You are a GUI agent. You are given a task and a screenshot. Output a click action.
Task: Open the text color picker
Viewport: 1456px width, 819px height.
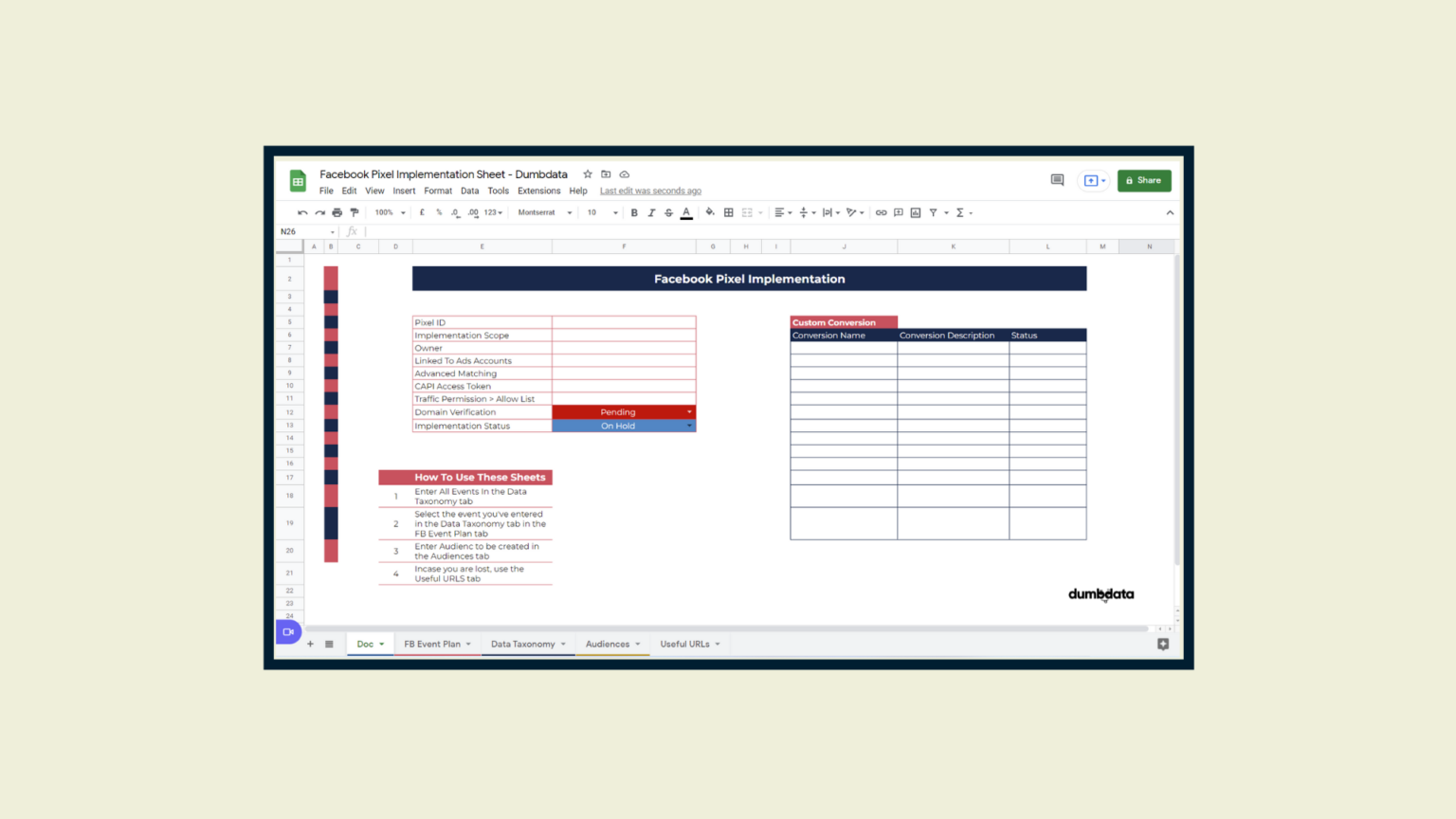(685, 212)
